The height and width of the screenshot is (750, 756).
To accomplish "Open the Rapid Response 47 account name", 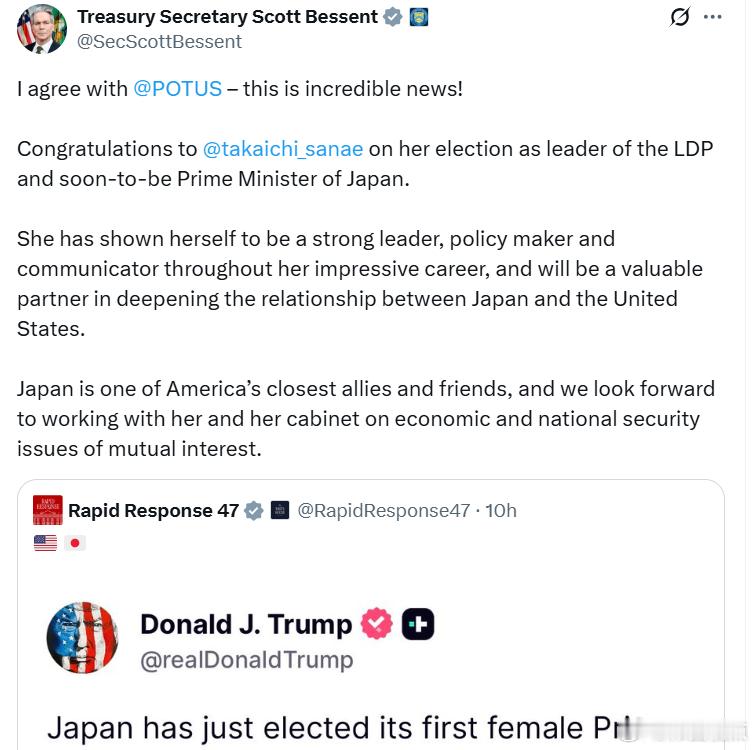I will (153, 510).
